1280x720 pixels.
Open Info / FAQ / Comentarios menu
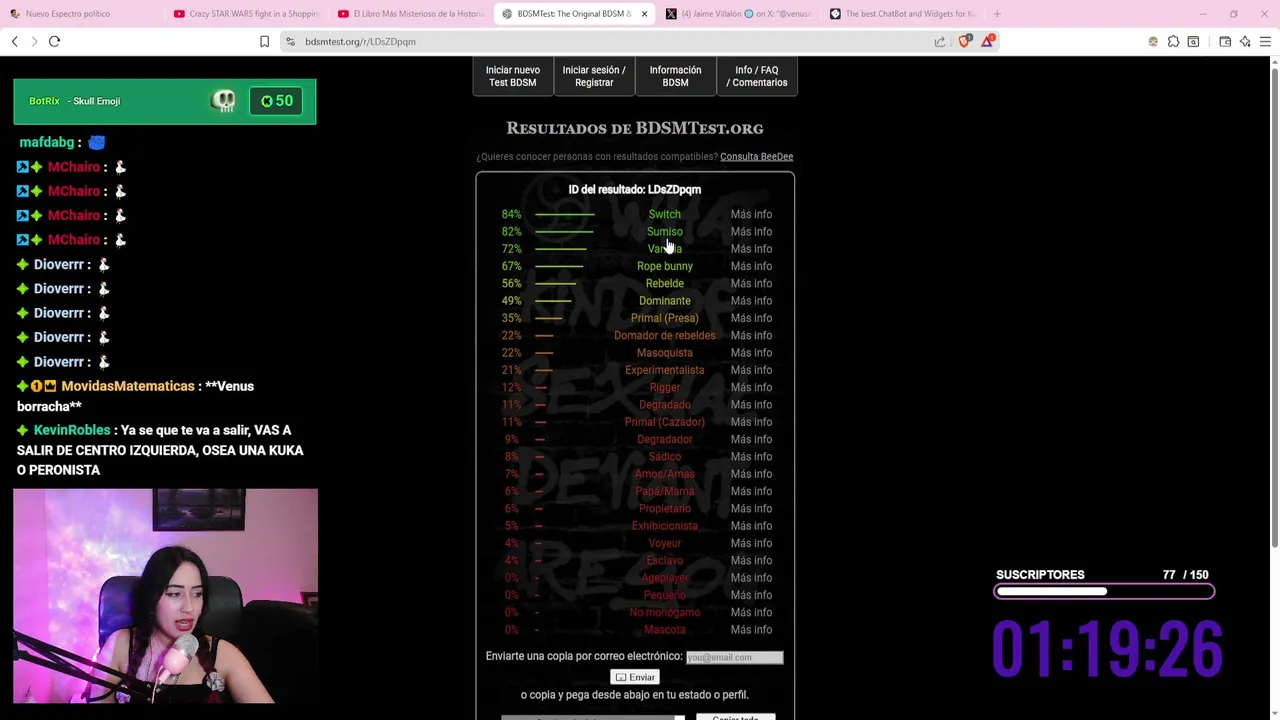point(757,76)
